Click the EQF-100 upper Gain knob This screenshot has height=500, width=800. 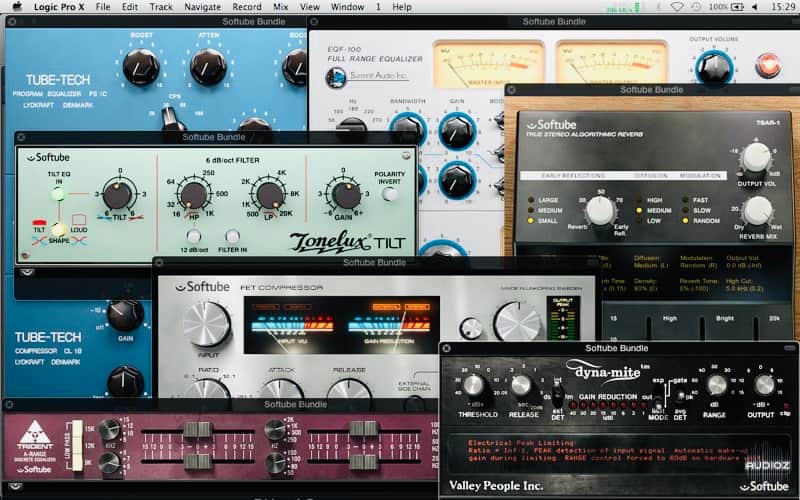pos(457,131)
